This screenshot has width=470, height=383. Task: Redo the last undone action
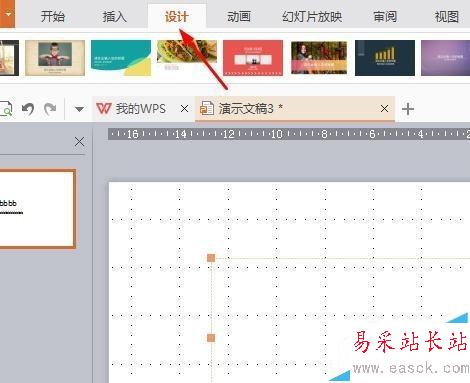point(50,109)
